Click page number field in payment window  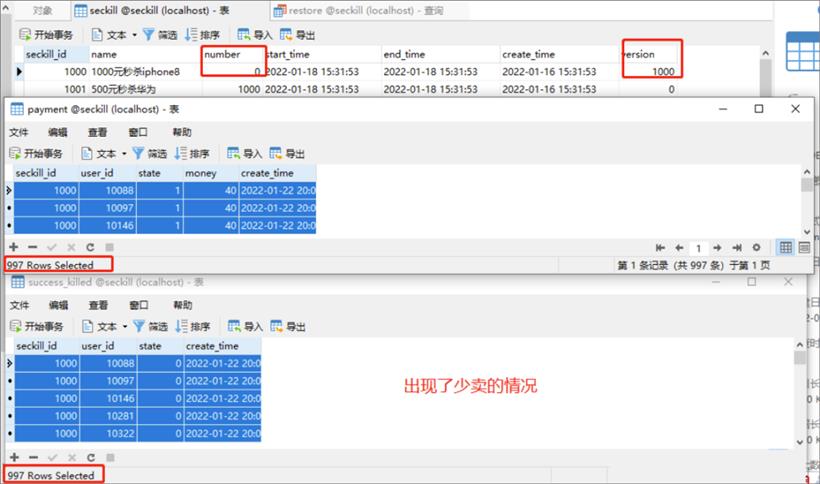coord(698,248)
